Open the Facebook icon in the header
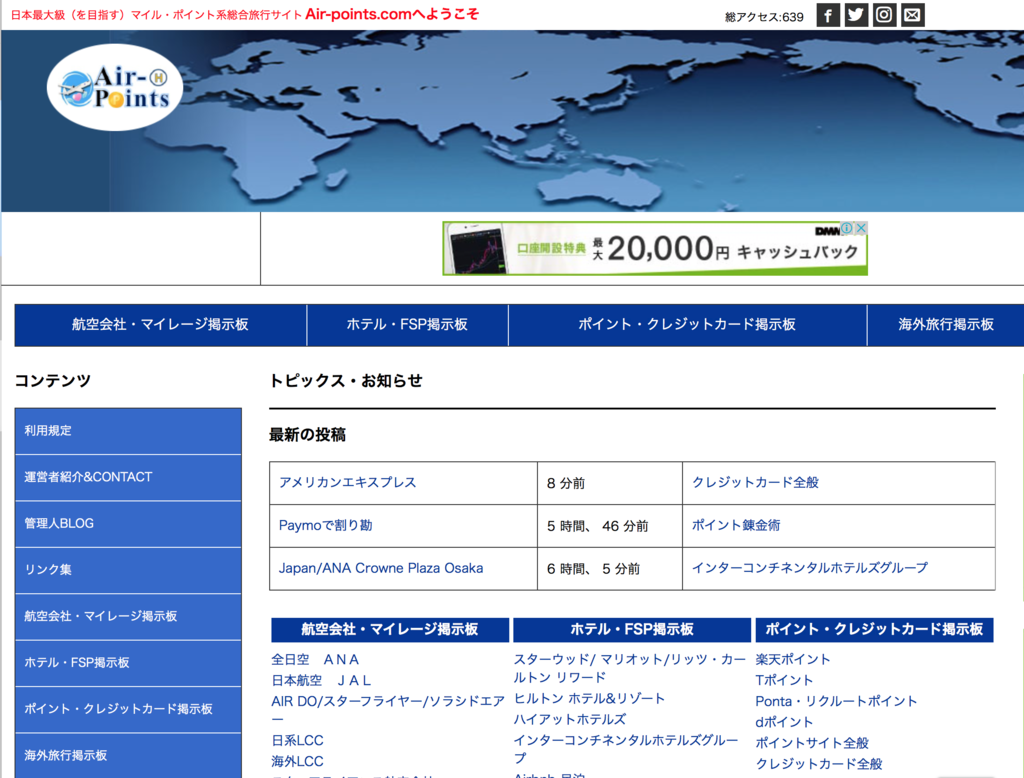Image resolution: width=1024 pixels, height=778 pixels. point(827,15)
